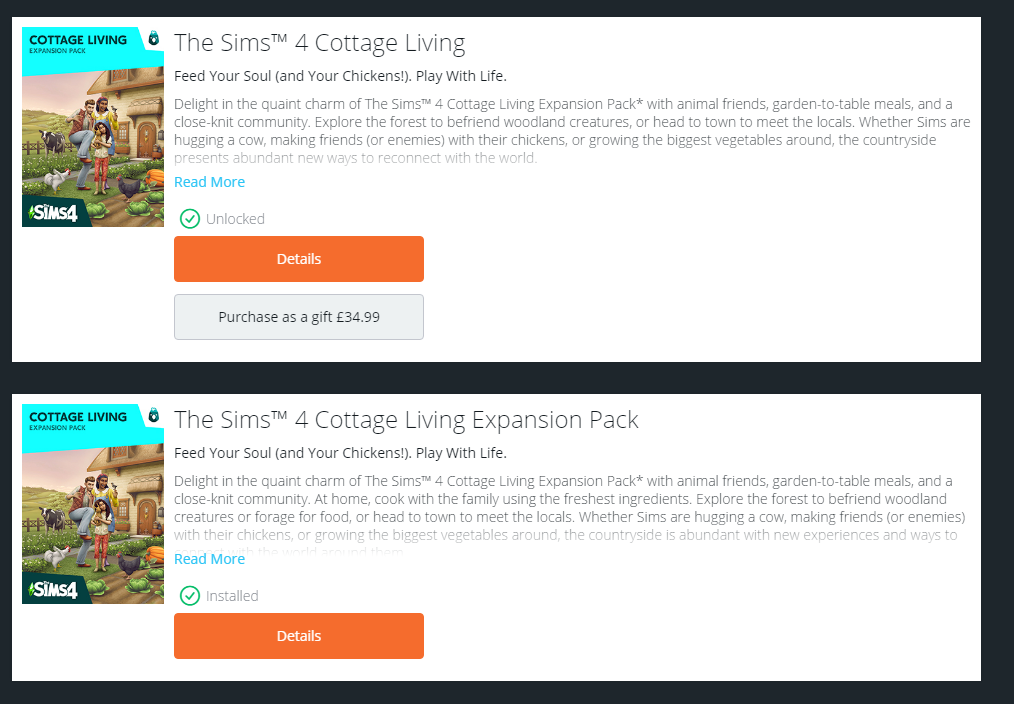
Task: Click the Sims 4 logo on the second cover
Action: pos(54,589)
